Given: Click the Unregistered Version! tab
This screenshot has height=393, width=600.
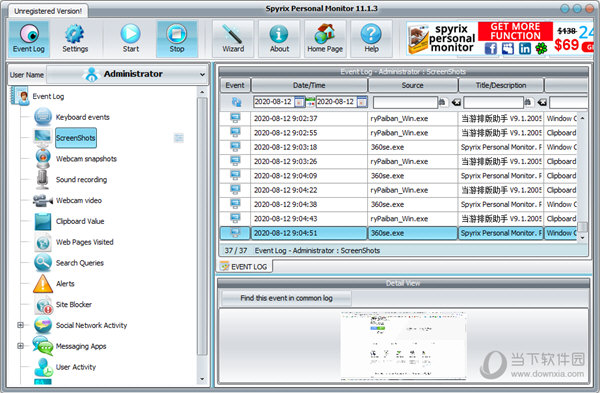Looking at the screenshot, I should 48,11.
